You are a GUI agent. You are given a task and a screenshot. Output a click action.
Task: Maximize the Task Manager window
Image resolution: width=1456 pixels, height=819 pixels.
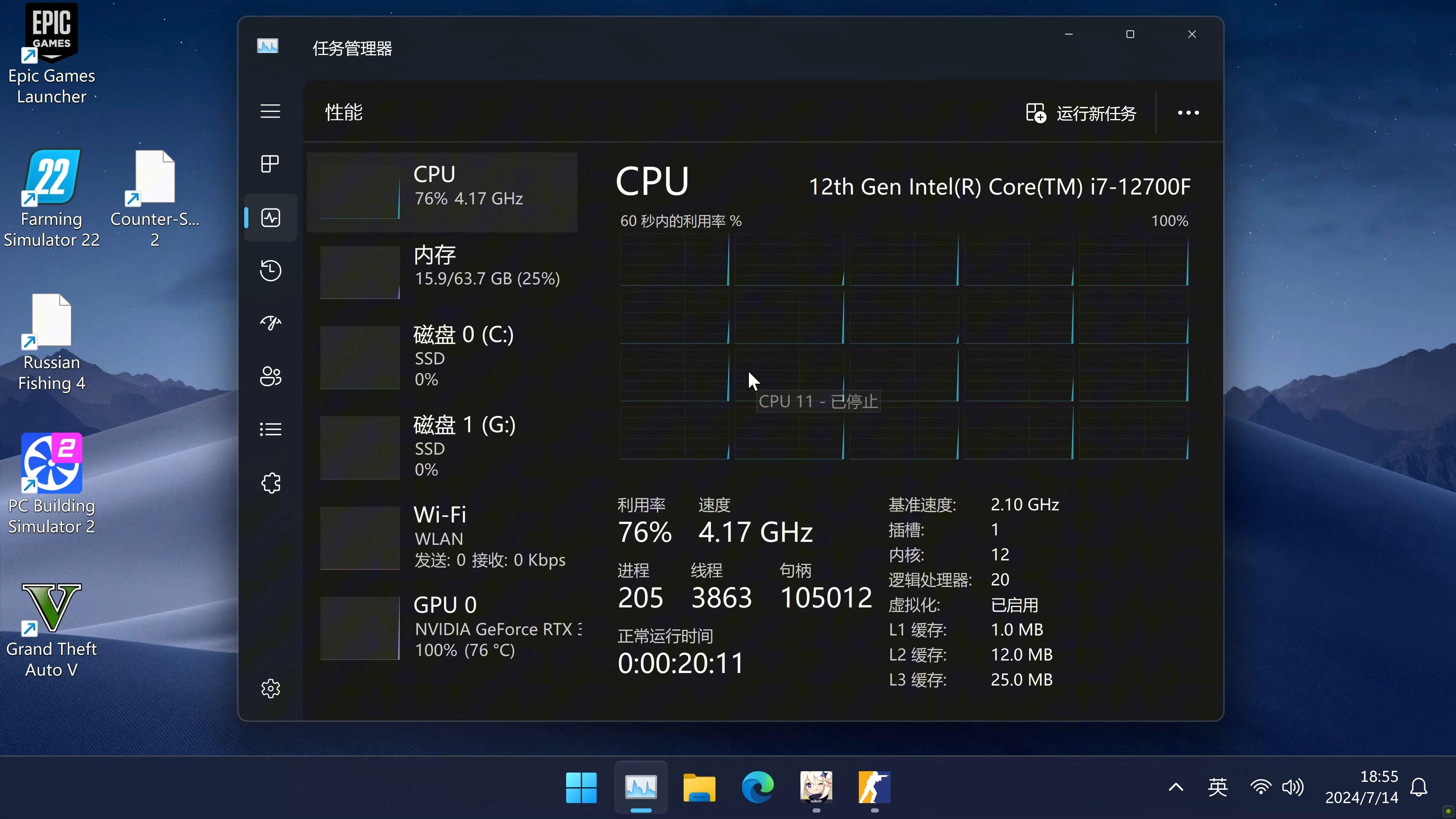coord(1130,35)
